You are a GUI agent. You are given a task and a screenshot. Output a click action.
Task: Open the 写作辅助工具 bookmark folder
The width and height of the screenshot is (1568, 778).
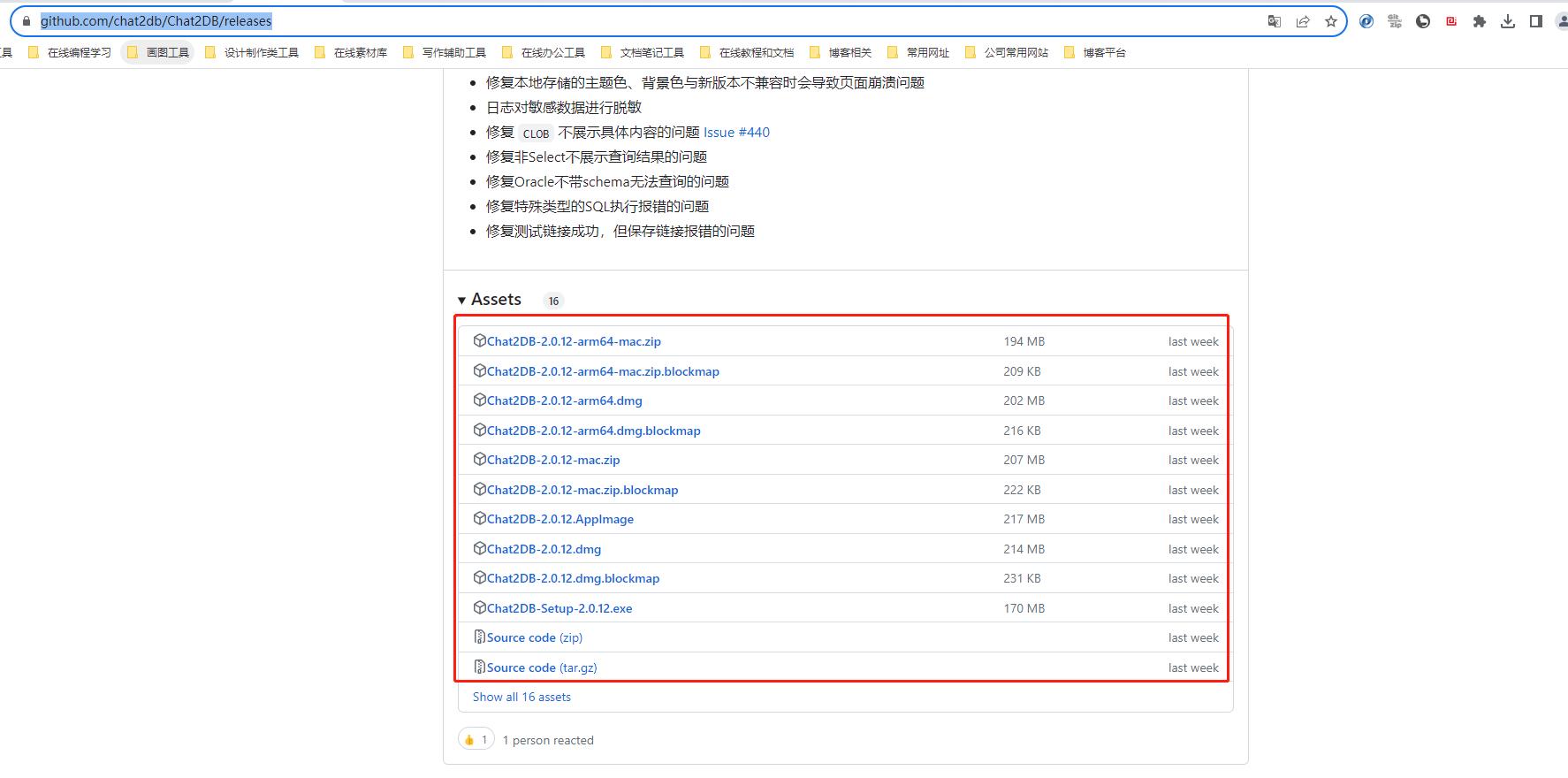(445, 52)
